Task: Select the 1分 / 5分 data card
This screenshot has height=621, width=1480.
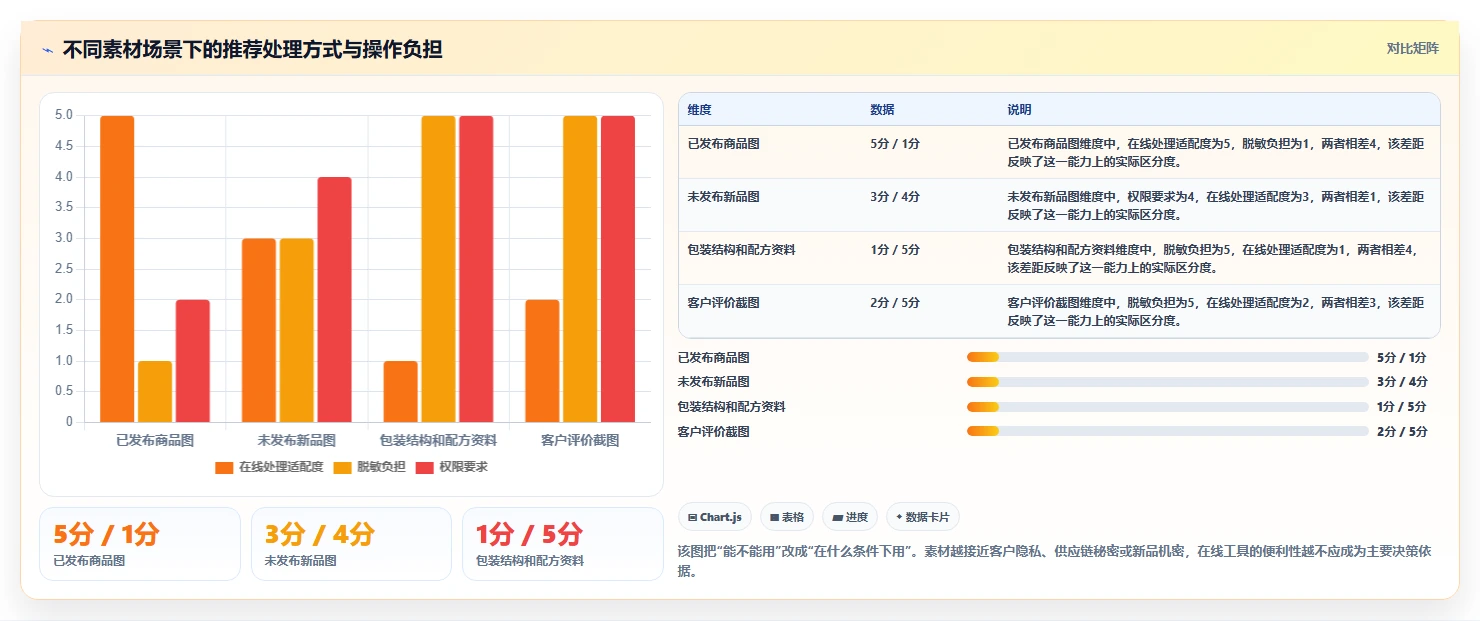Action: (563, 544)
